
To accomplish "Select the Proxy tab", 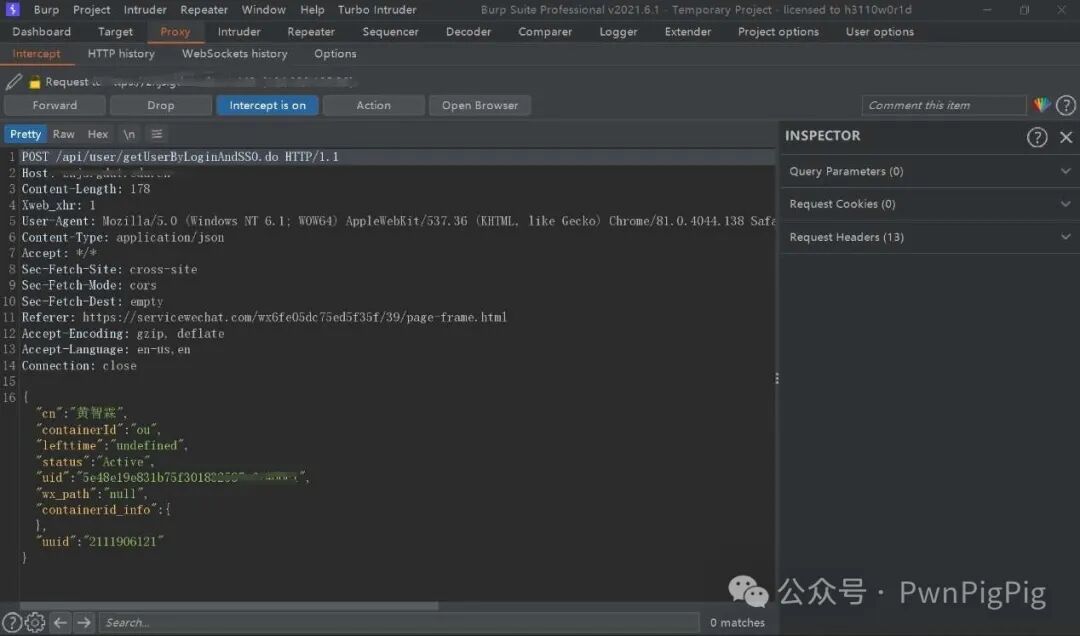I will tap(175, 32).
